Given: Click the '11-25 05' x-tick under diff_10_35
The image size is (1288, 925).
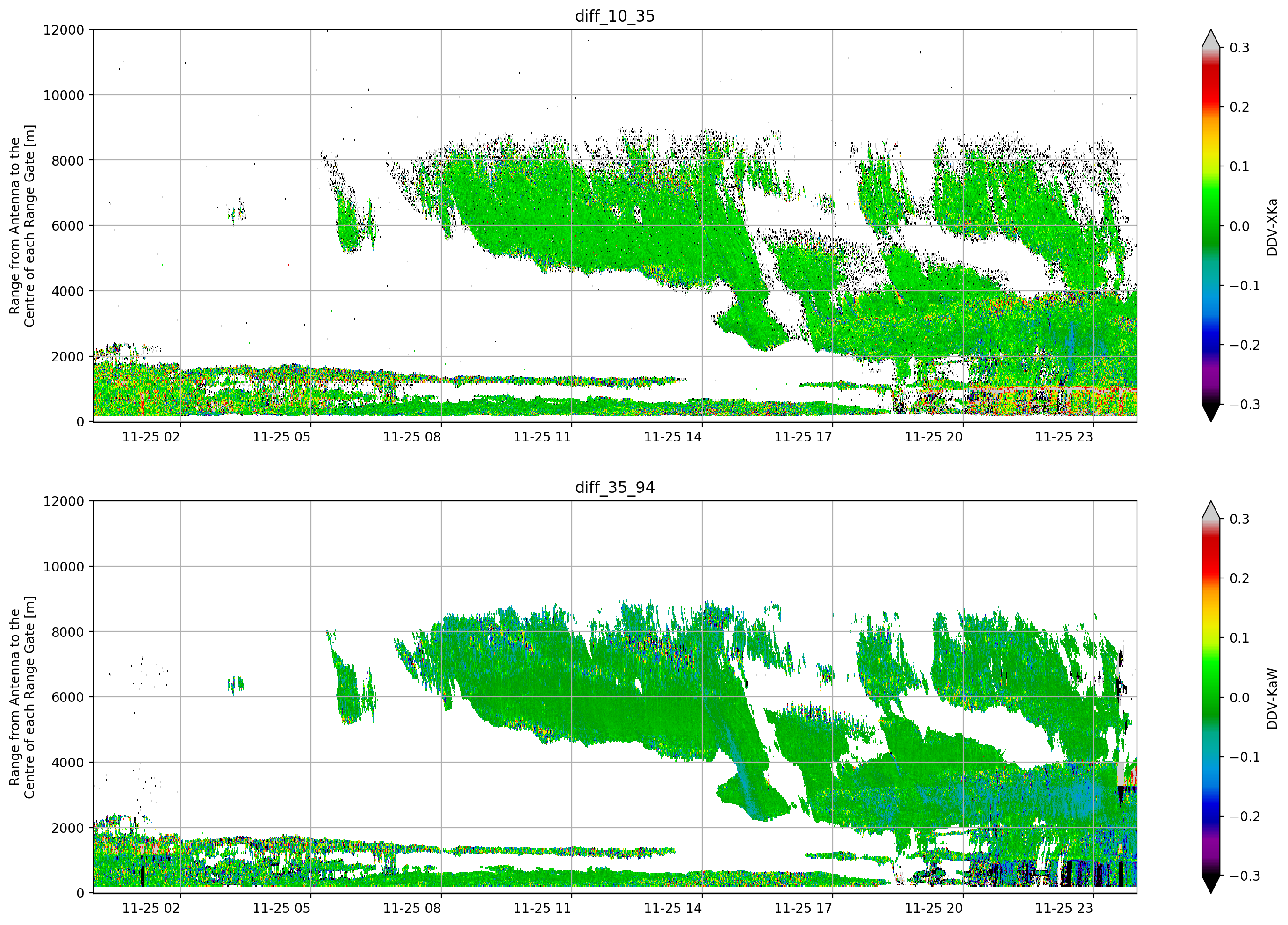Looking at the screenshot, I should 282,437.
